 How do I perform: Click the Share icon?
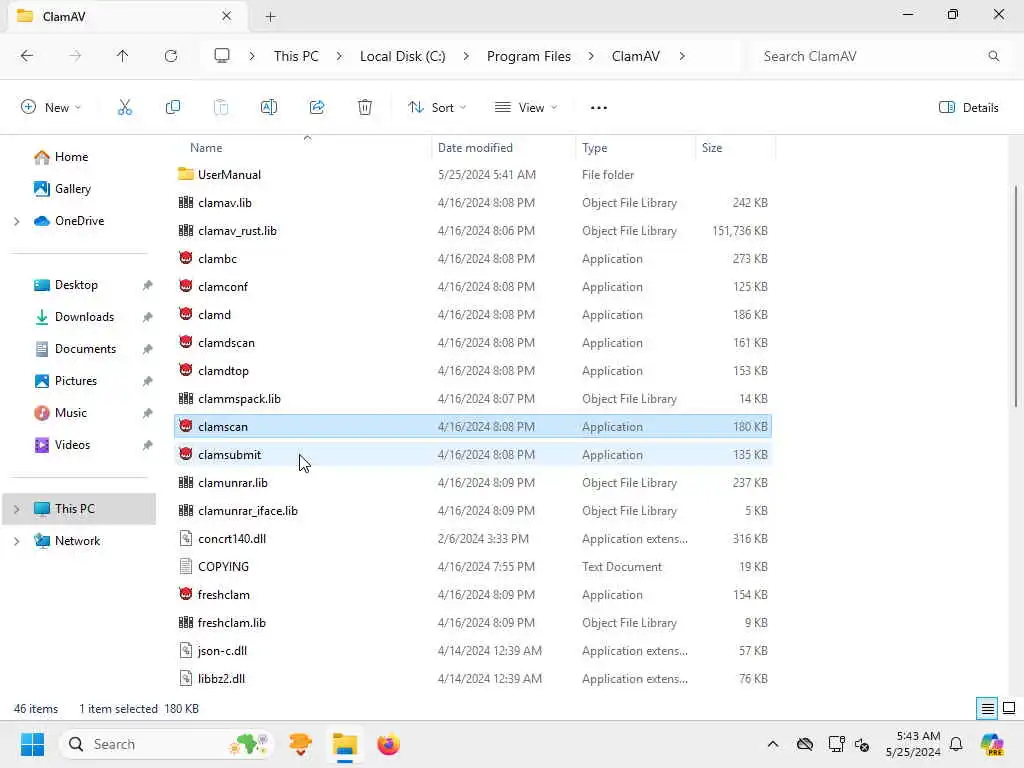click(317, 108)
